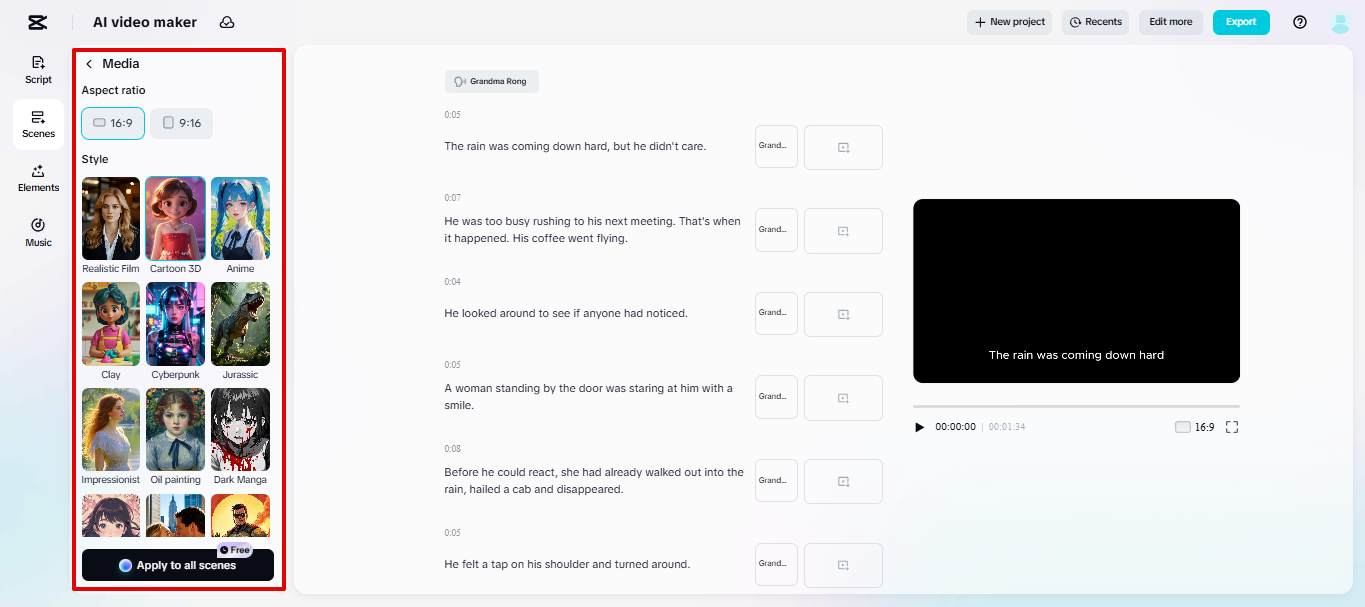
Task: Open the Music tab
Action: click(38, 233)
